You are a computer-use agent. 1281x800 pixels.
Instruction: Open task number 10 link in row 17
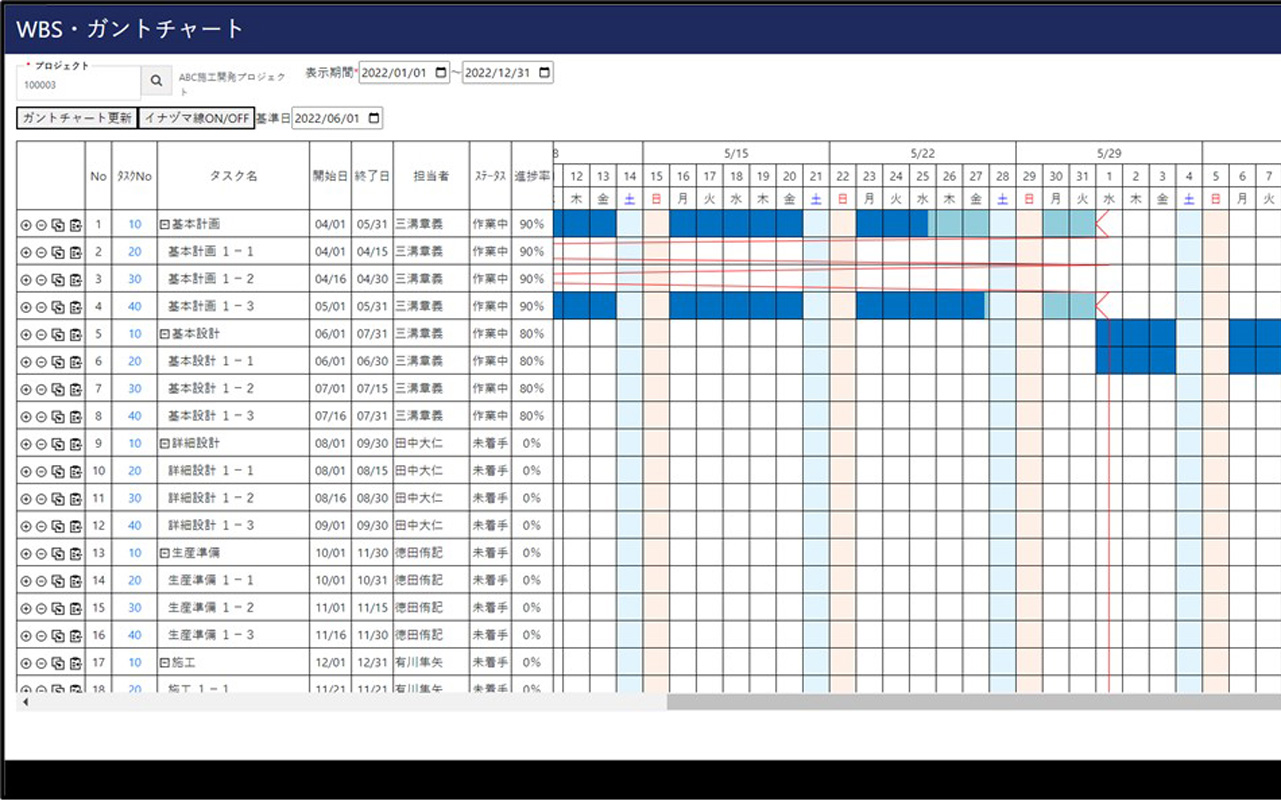134,662
